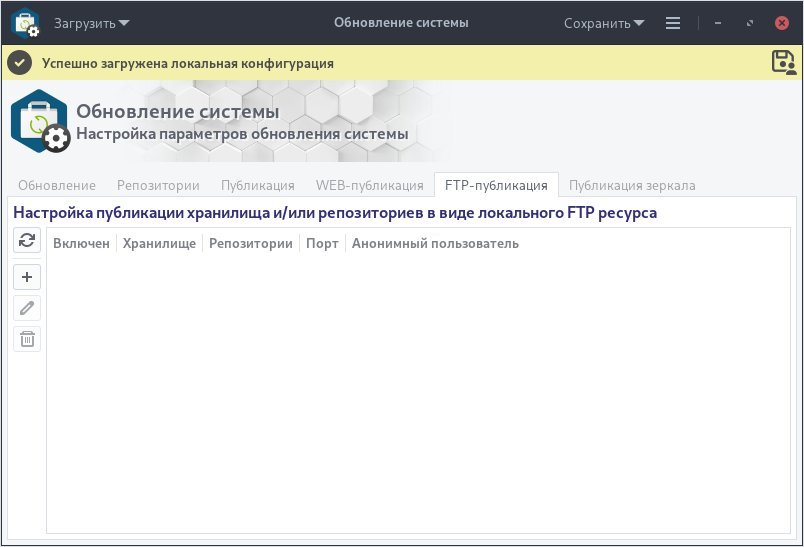This screenshot has height=547, width=804.
Task: Maximize the window
Action: click(750, 23)
